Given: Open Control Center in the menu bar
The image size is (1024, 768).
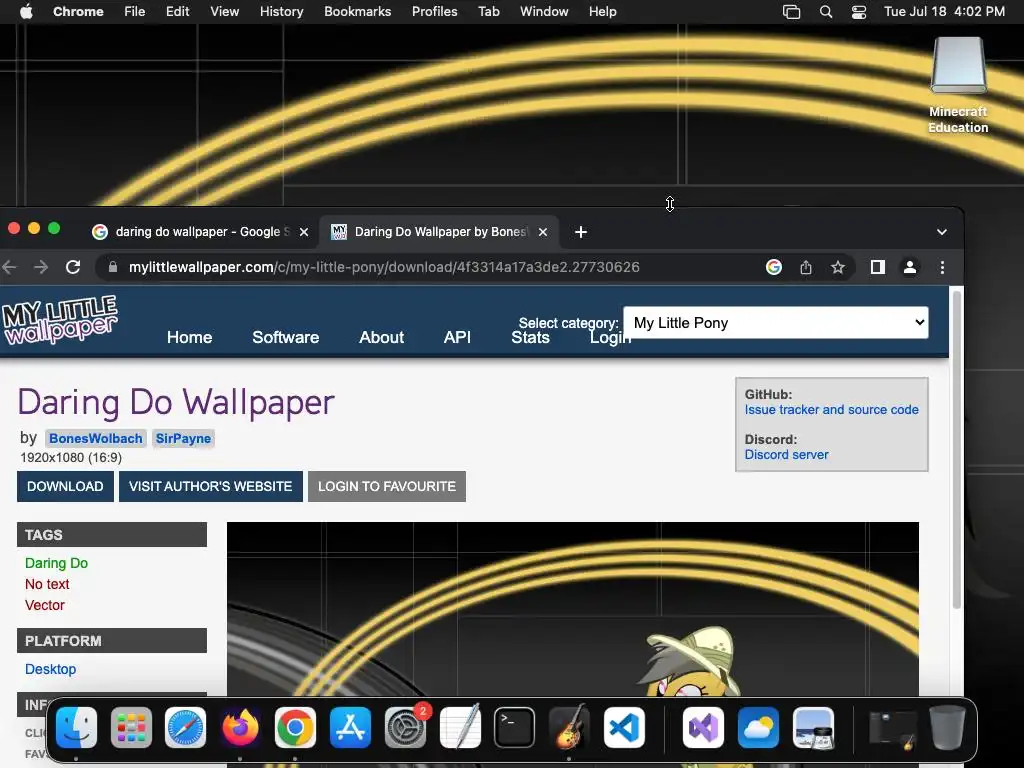Looking at the screenshot, I should coord(859,12).
